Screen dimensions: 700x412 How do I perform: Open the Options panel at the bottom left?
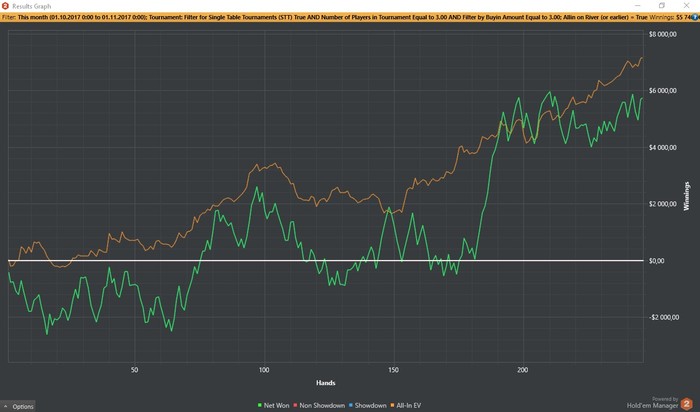click(x=18, y=406)
